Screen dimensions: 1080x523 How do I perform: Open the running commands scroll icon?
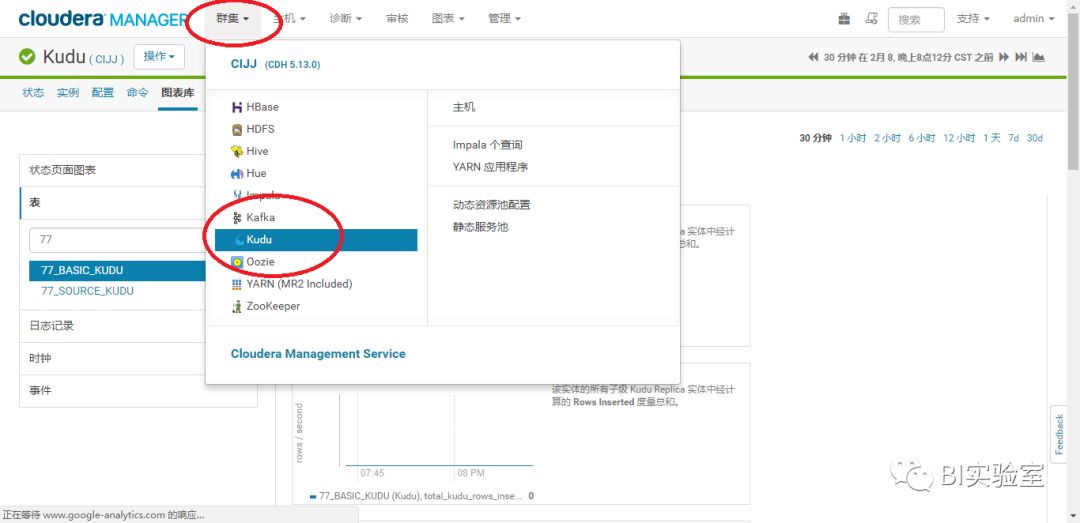pyautogui.click(x=872, y=19)
